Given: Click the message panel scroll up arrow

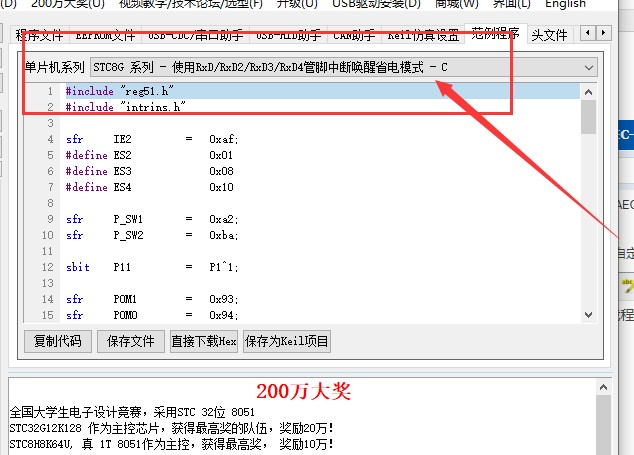Looking at the screenshot, I should 603,387.
